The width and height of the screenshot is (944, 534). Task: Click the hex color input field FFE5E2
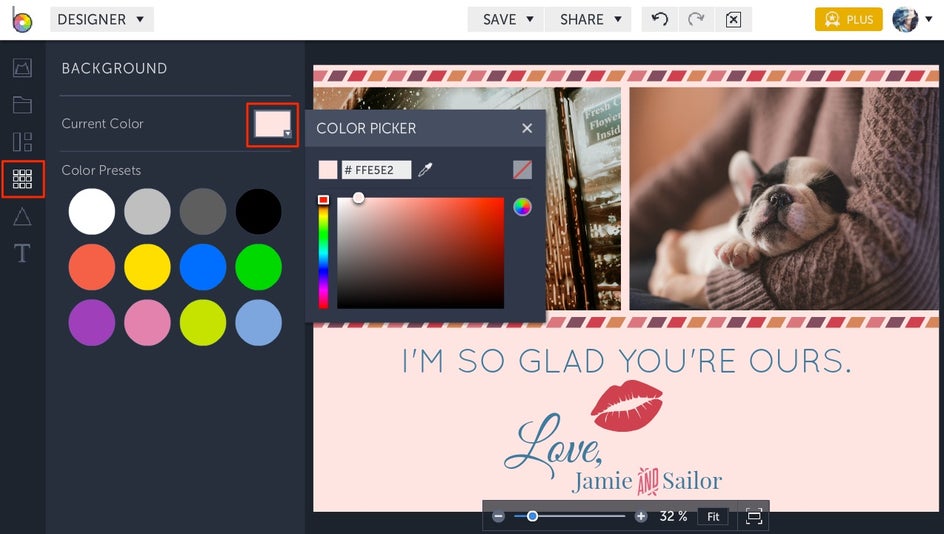coord(376,170)
